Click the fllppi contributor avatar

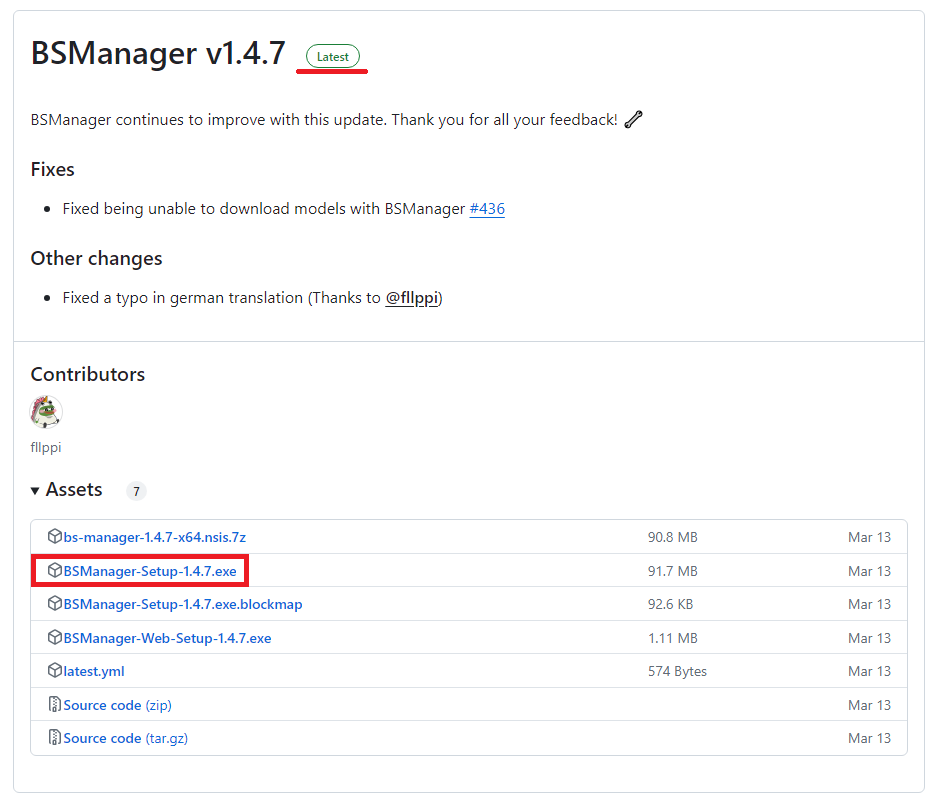tap(46, 412)
